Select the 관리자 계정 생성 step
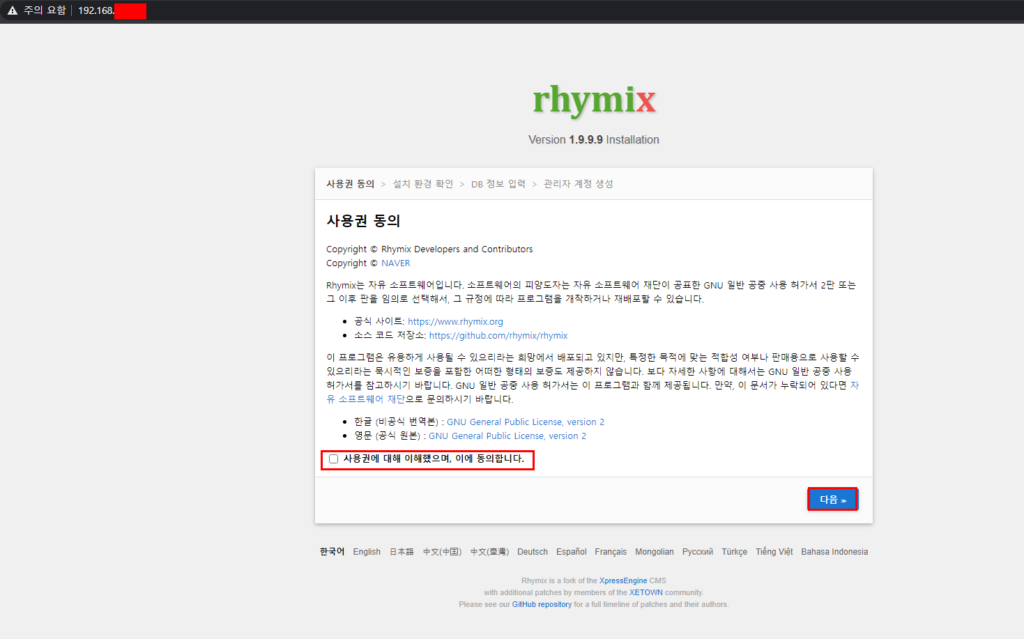Screen dimensions: 1024x639 point(578,184)
